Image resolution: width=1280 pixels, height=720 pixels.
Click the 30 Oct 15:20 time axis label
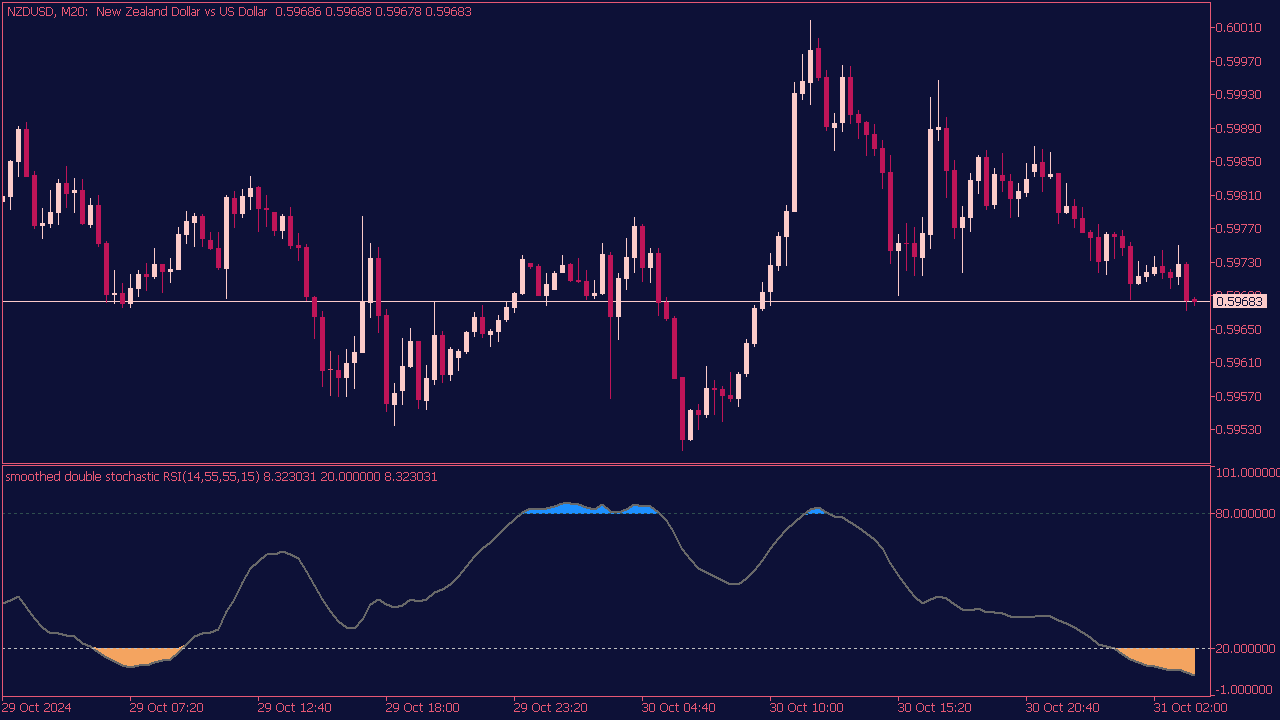(x=935, y=707)
